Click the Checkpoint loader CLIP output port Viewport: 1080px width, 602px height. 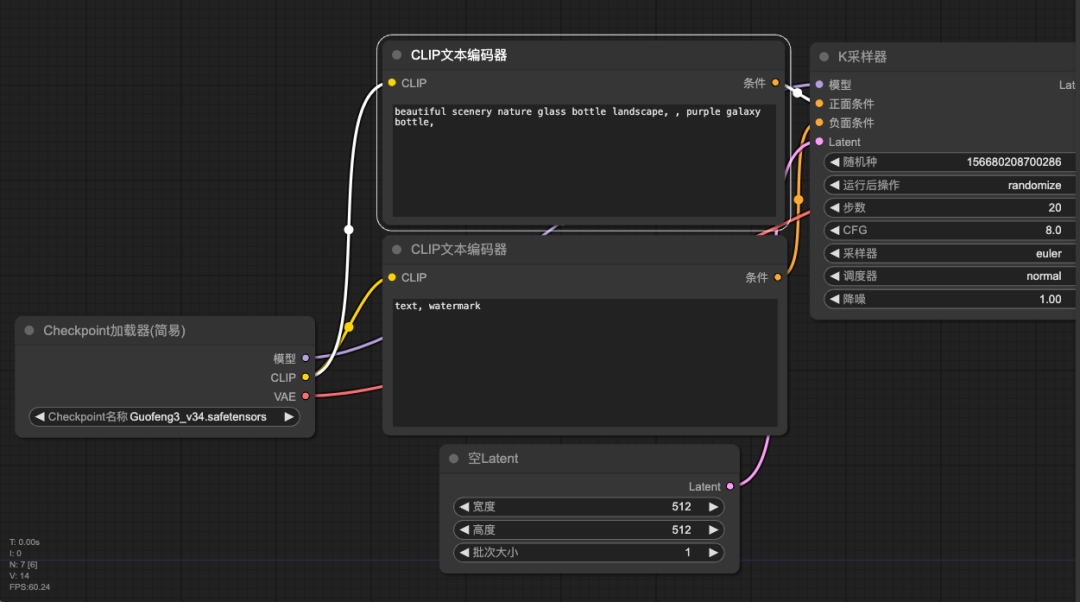pos(305,377)
